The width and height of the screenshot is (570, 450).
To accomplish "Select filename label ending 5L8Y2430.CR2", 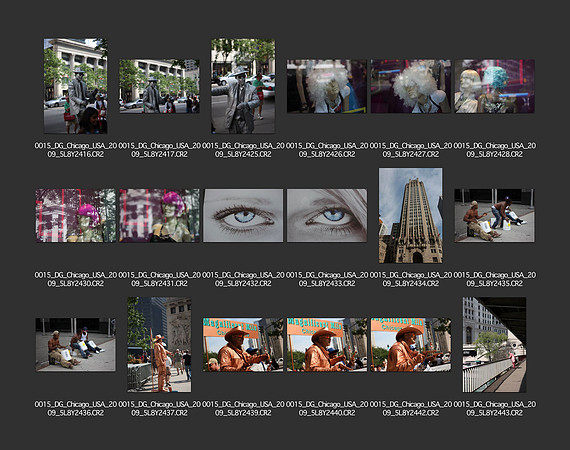I will (x=76, y=279).
